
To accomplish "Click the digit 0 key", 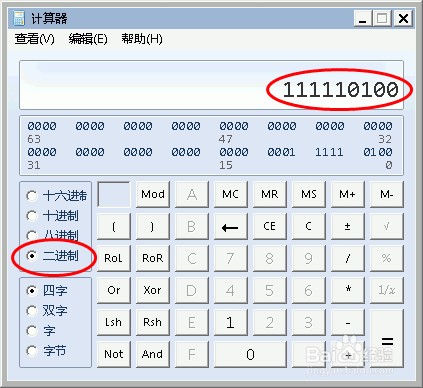I will tap(250, 354).
